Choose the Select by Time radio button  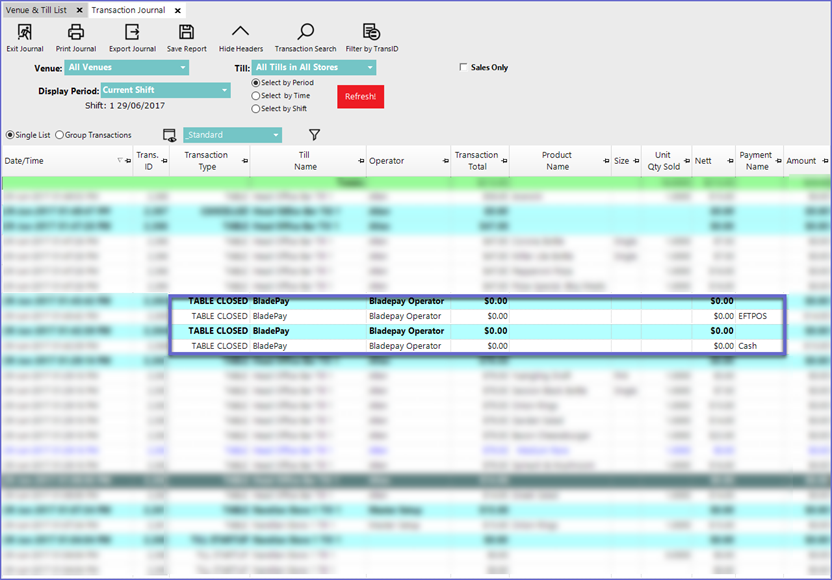pos(256,96)
